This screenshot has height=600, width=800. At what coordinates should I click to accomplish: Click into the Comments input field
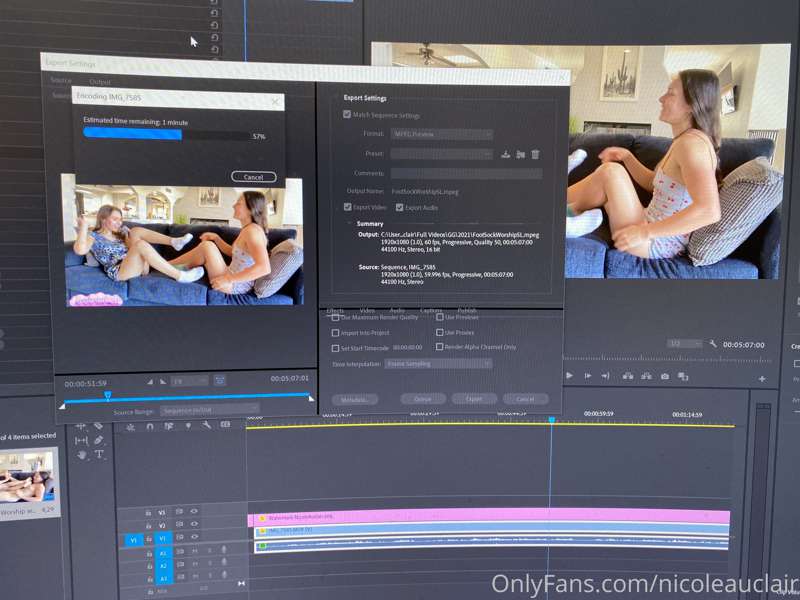[x=466, y=173]
